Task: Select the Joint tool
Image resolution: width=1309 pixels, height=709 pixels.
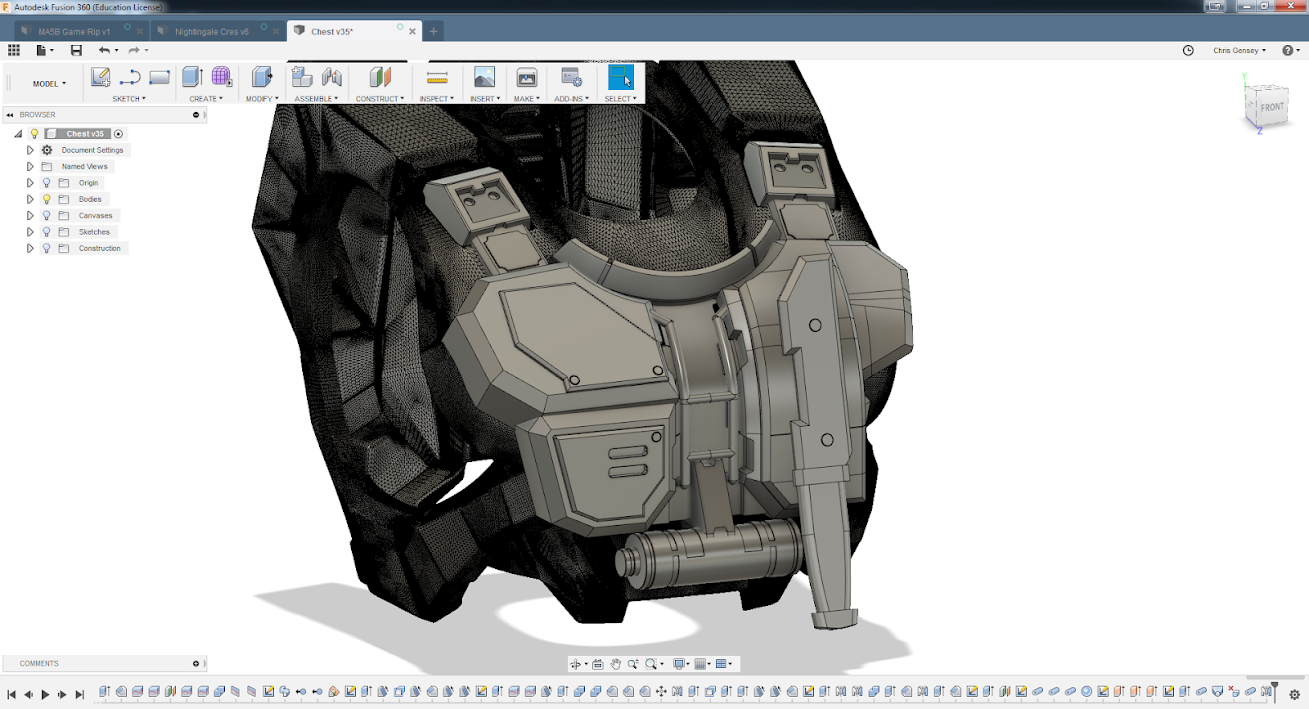Action: (x=332, y=77)
